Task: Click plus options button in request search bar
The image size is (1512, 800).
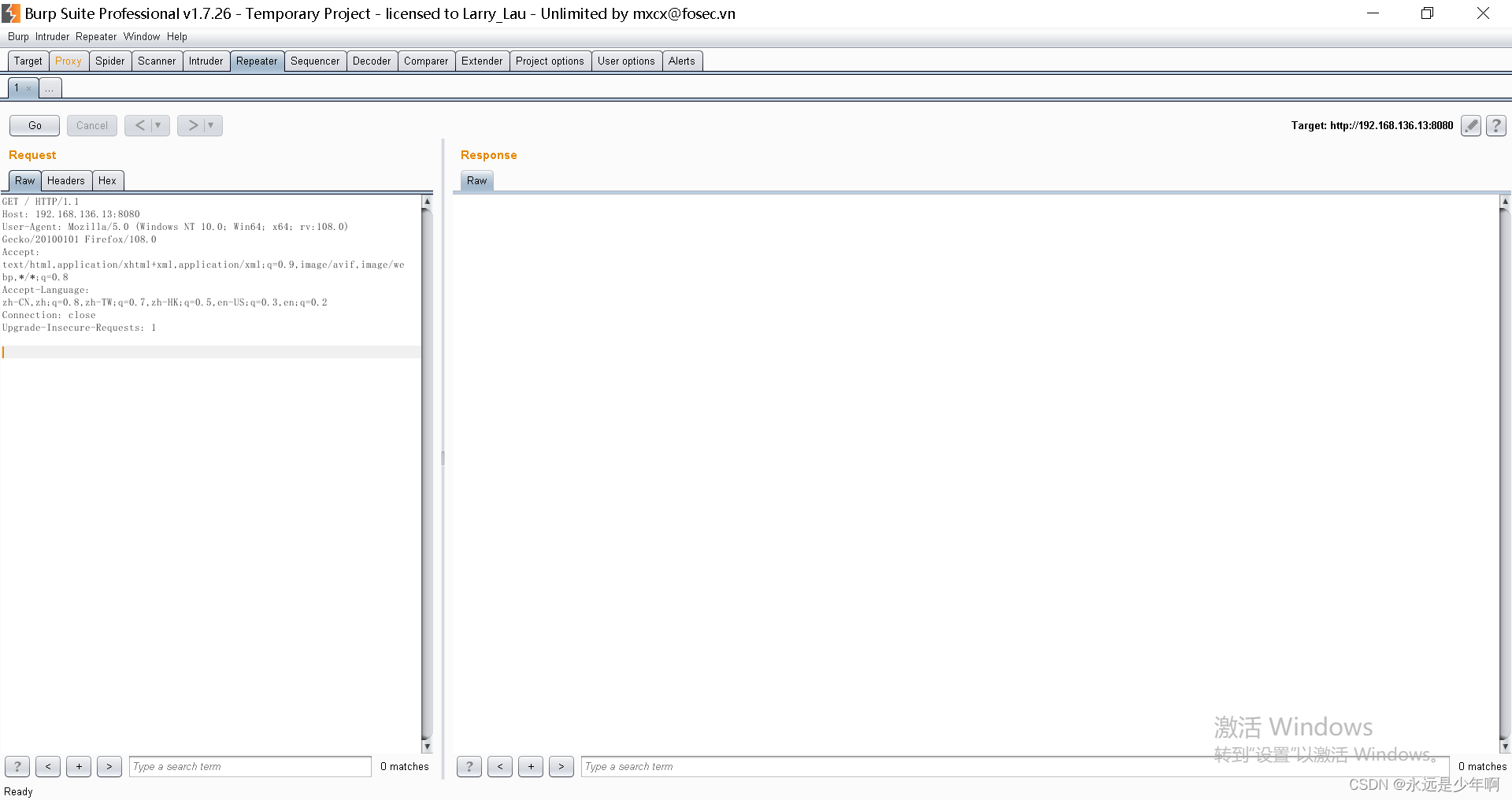Action: click(x=79, y=766)
